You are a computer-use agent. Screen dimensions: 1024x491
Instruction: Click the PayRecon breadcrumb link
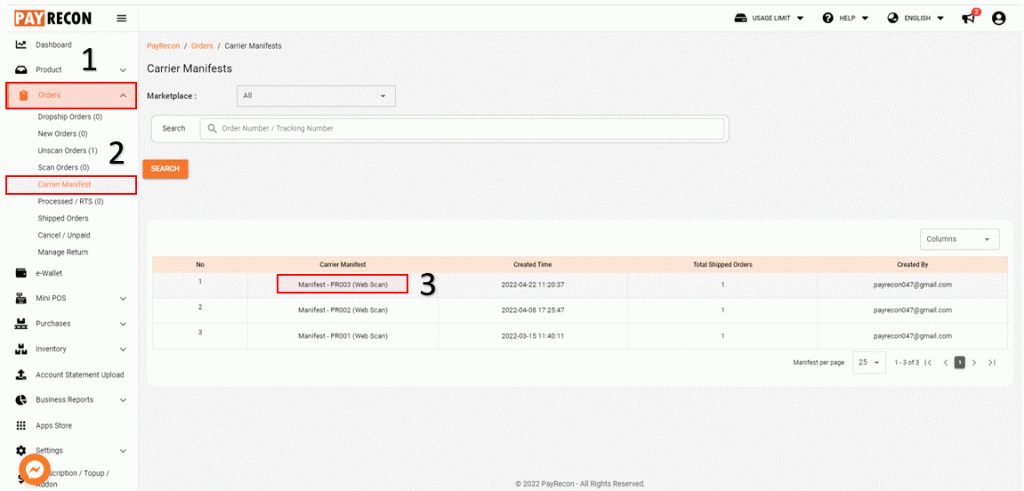tap(163, 46)
